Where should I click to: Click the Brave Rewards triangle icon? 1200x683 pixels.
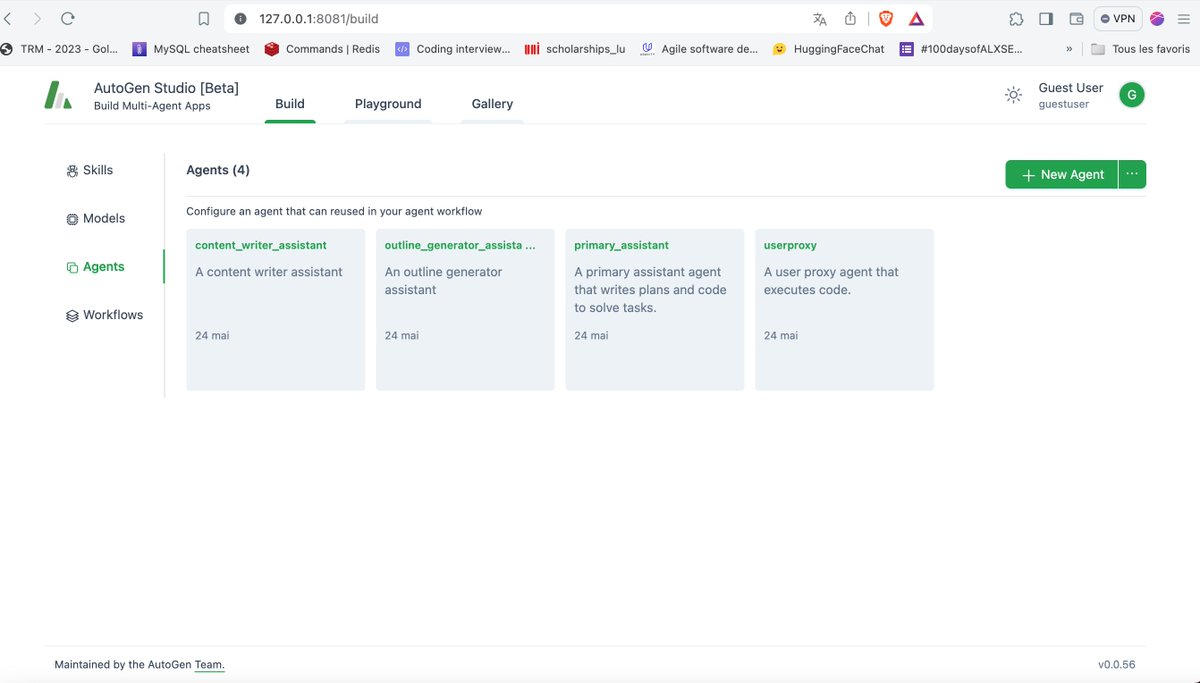[916, 18]
